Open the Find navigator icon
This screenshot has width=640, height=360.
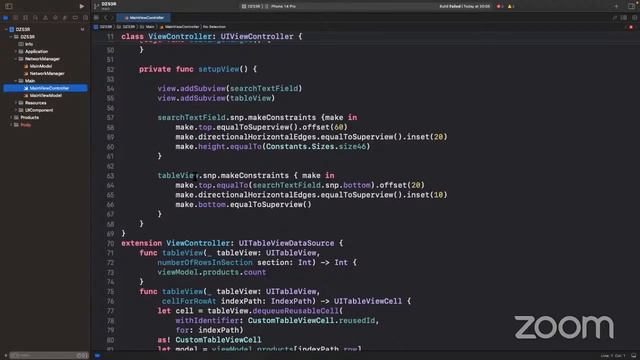pyautogui.click(x=35, y=18)
